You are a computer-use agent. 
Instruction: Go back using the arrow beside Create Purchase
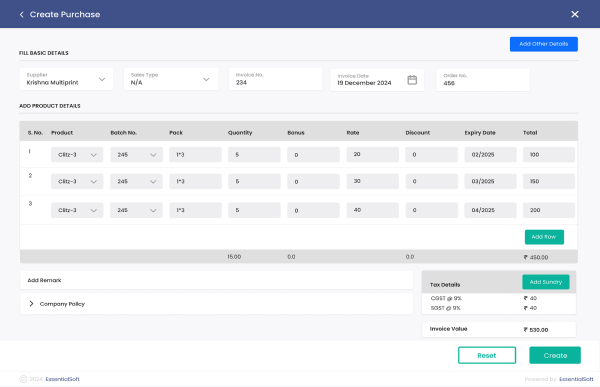click(x=21, y=15)
